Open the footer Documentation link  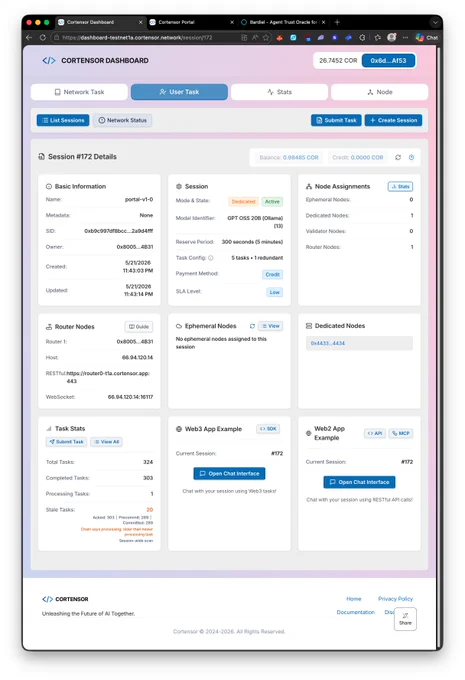point(356,612)
